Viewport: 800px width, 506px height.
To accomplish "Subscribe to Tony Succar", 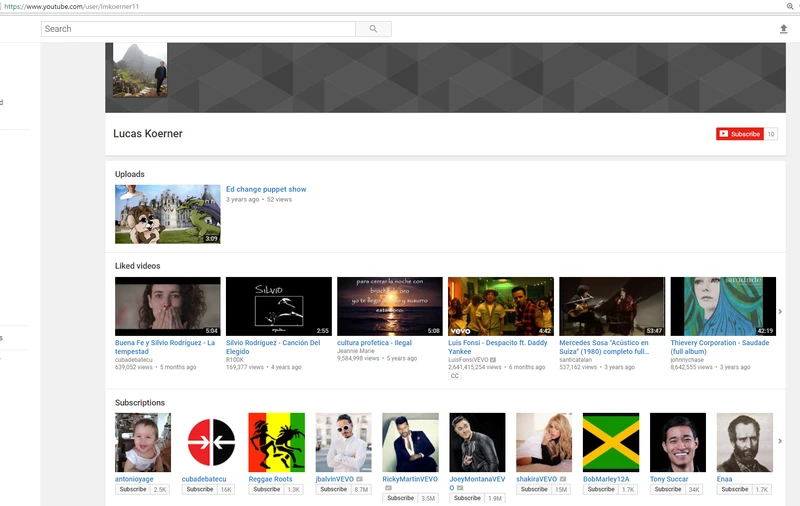I will point(667,489).
